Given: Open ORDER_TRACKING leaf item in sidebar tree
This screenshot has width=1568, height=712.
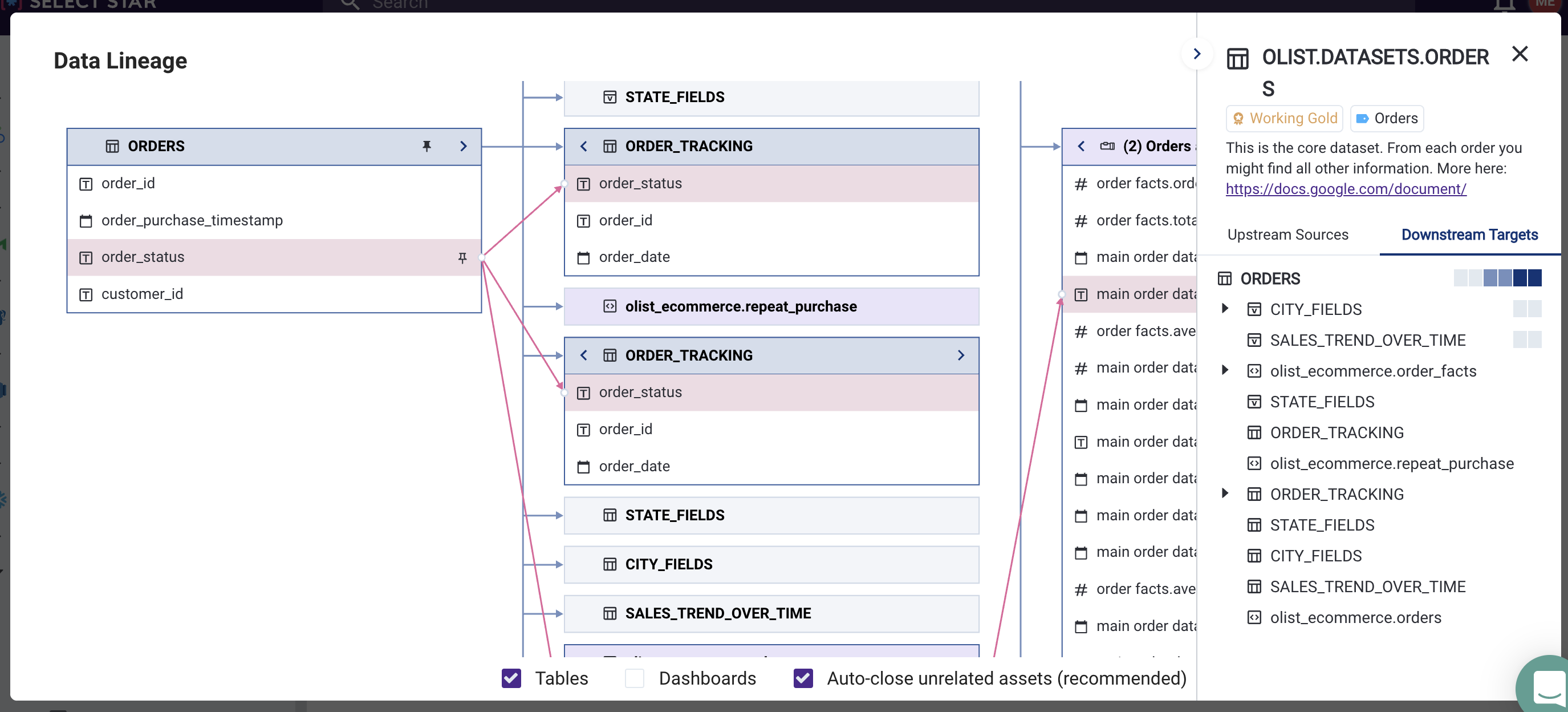Looking at the screenshot, I should click(1337, 432).
